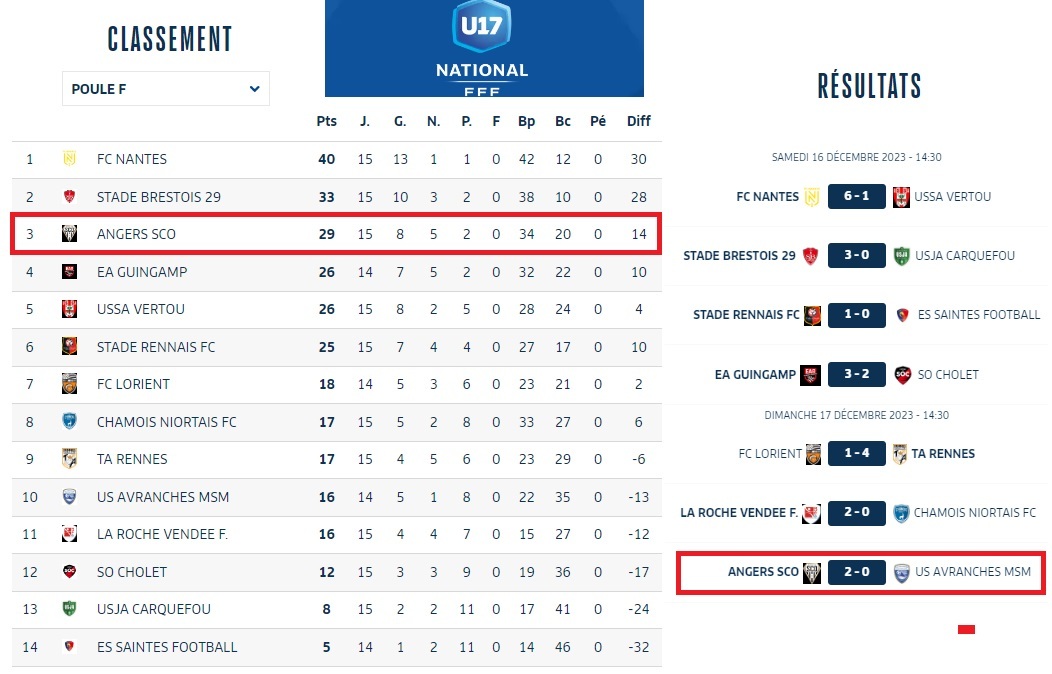Open the FC Lorient 1-4 score
This screenshot has height=674, width=1052.
click(x=856, y=453)
